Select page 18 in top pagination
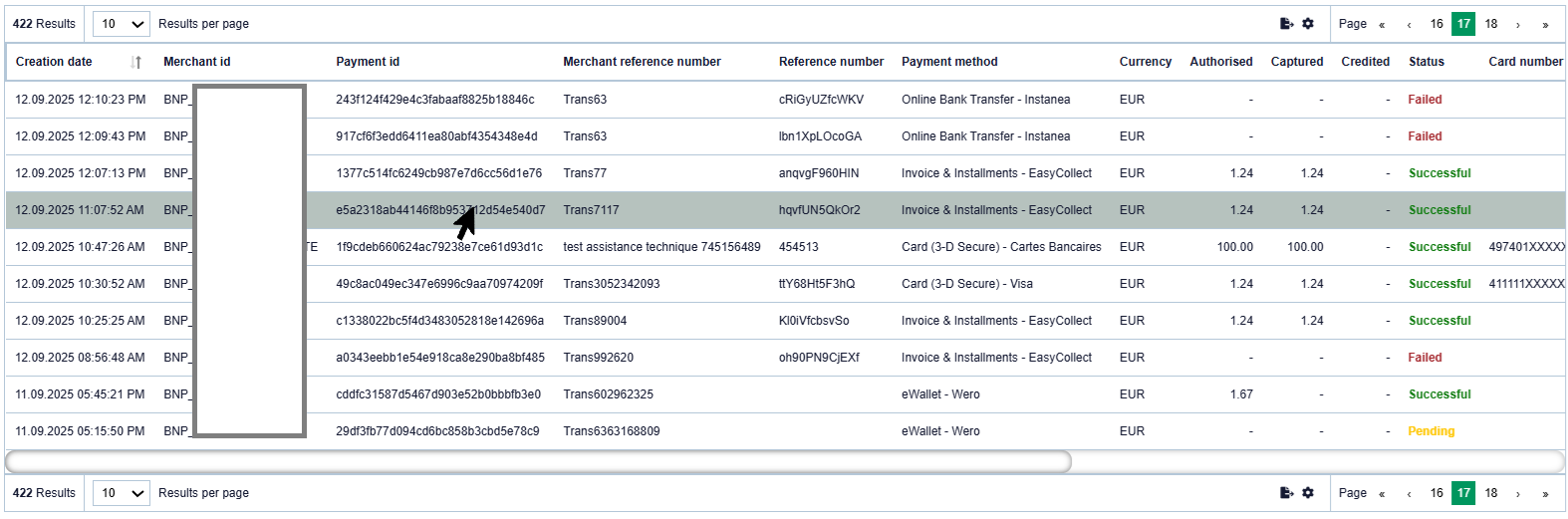Image resolution: width=1568 pixels, height=519 pixels. coord(1491,24)
